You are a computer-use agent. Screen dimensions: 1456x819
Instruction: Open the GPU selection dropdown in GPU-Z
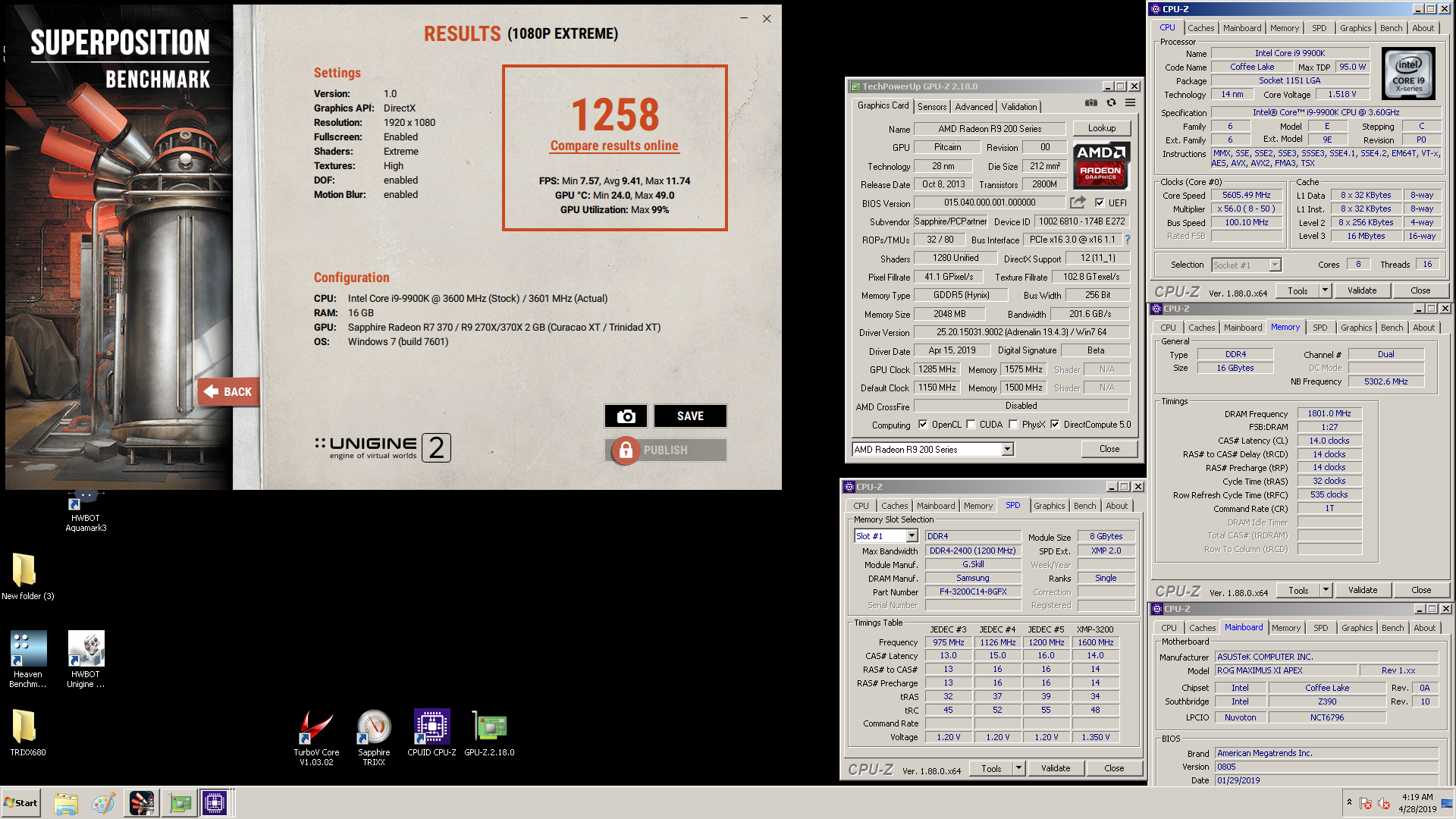pyautogui.click(x=1007, y=450)
